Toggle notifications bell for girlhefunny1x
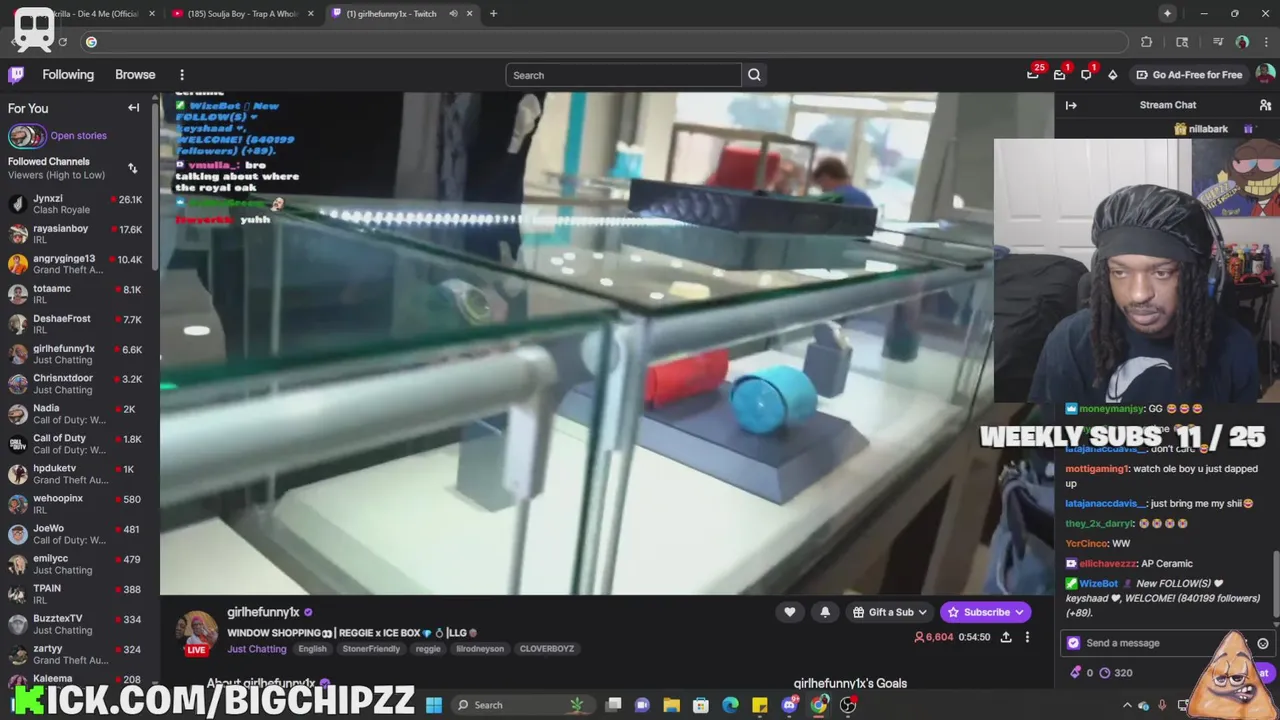The image size is (1280, 720). (x=824, y=612)
